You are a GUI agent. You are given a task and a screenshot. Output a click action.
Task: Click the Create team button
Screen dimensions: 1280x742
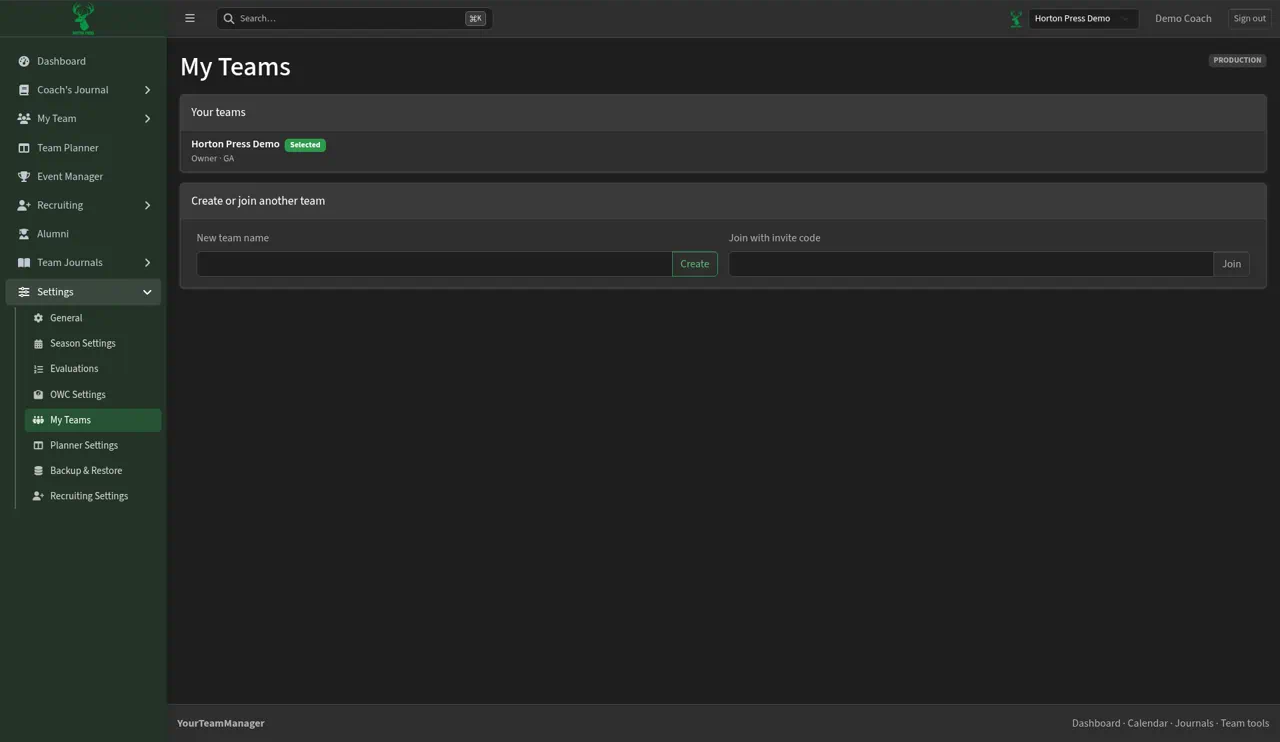[695, 264]
